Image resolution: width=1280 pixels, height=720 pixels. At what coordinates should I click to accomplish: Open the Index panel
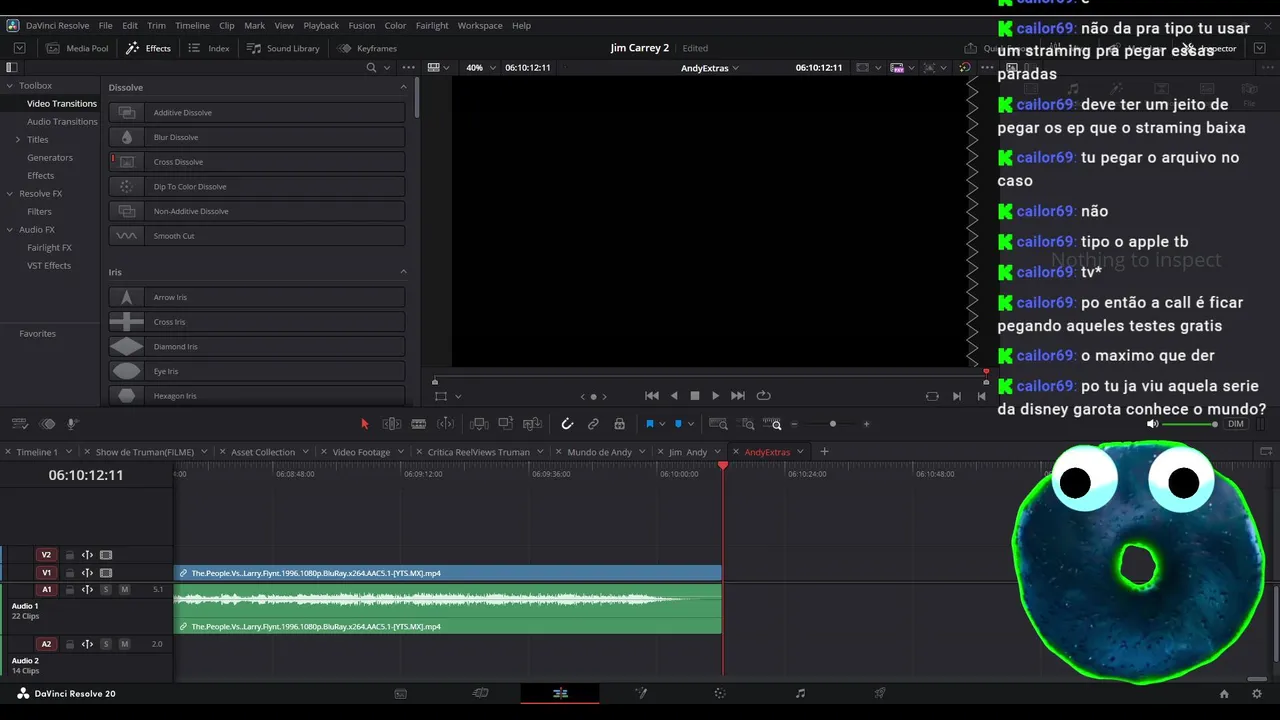tap(209, 48)
